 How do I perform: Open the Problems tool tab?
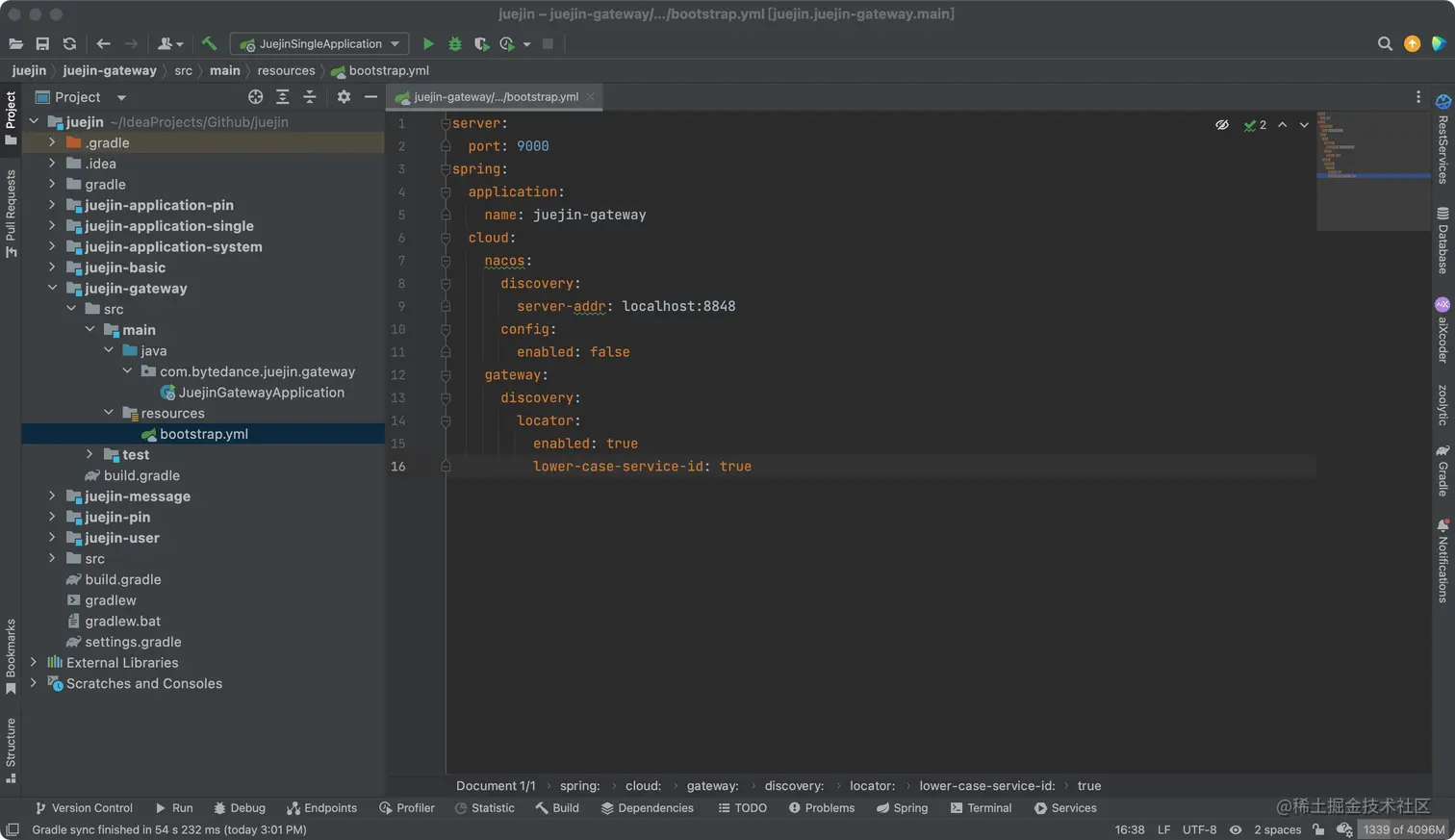[821, 808]
